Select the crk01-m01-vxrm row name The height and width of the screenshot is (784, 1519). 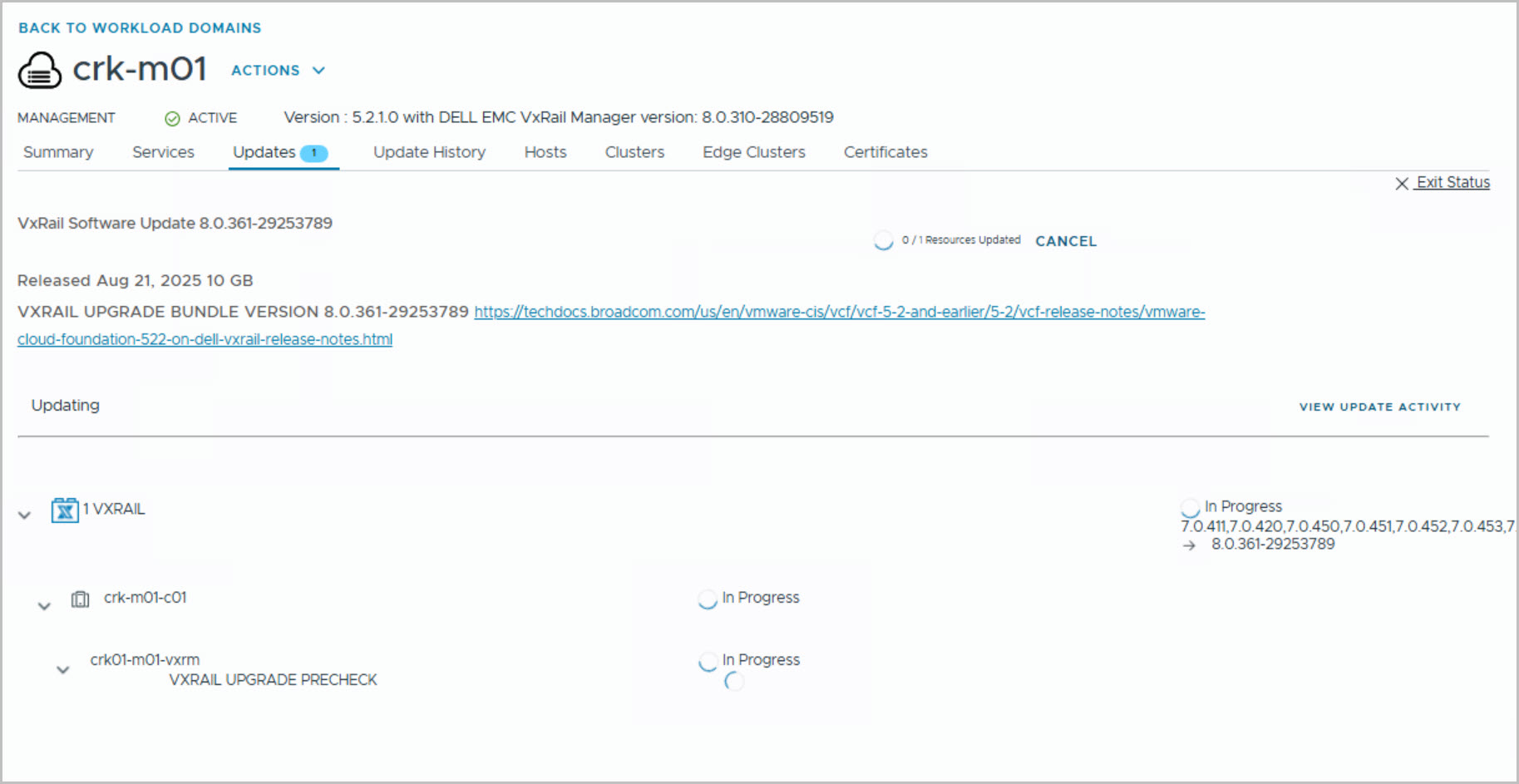click(x=145, y=659)
